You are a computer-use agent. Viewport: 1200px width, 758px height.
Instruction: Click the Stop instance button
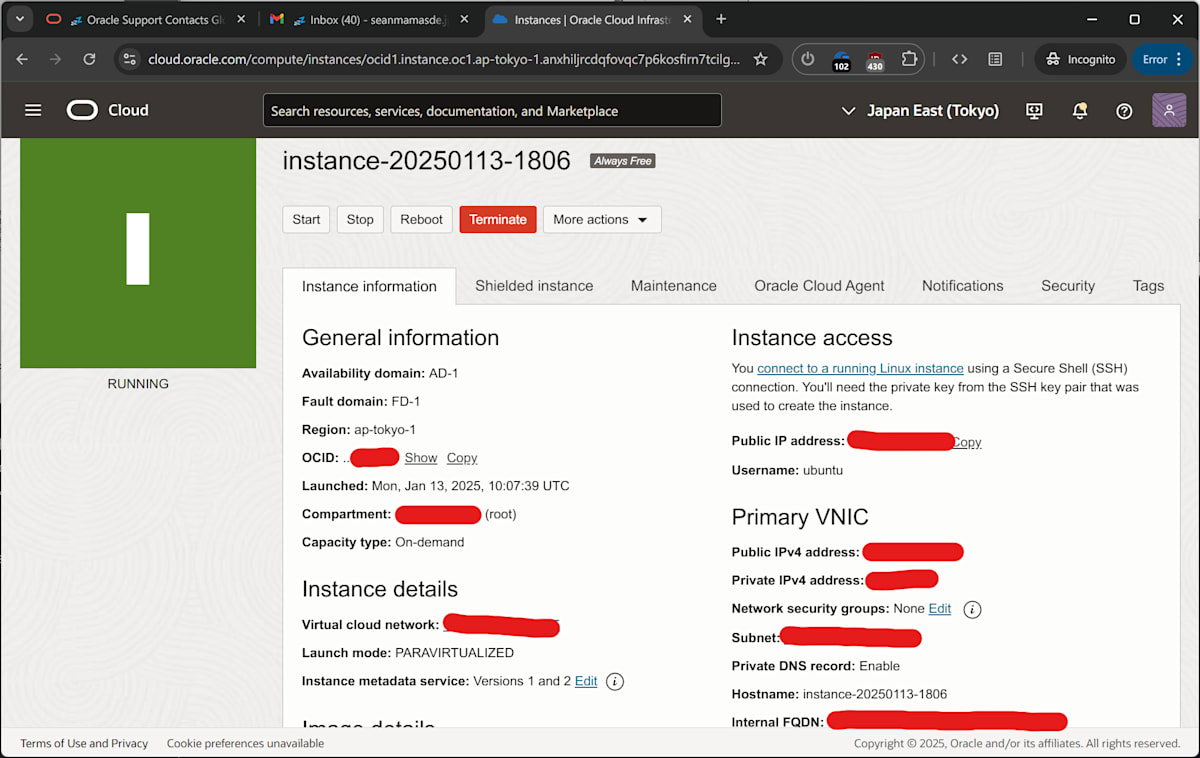(360, 220)
